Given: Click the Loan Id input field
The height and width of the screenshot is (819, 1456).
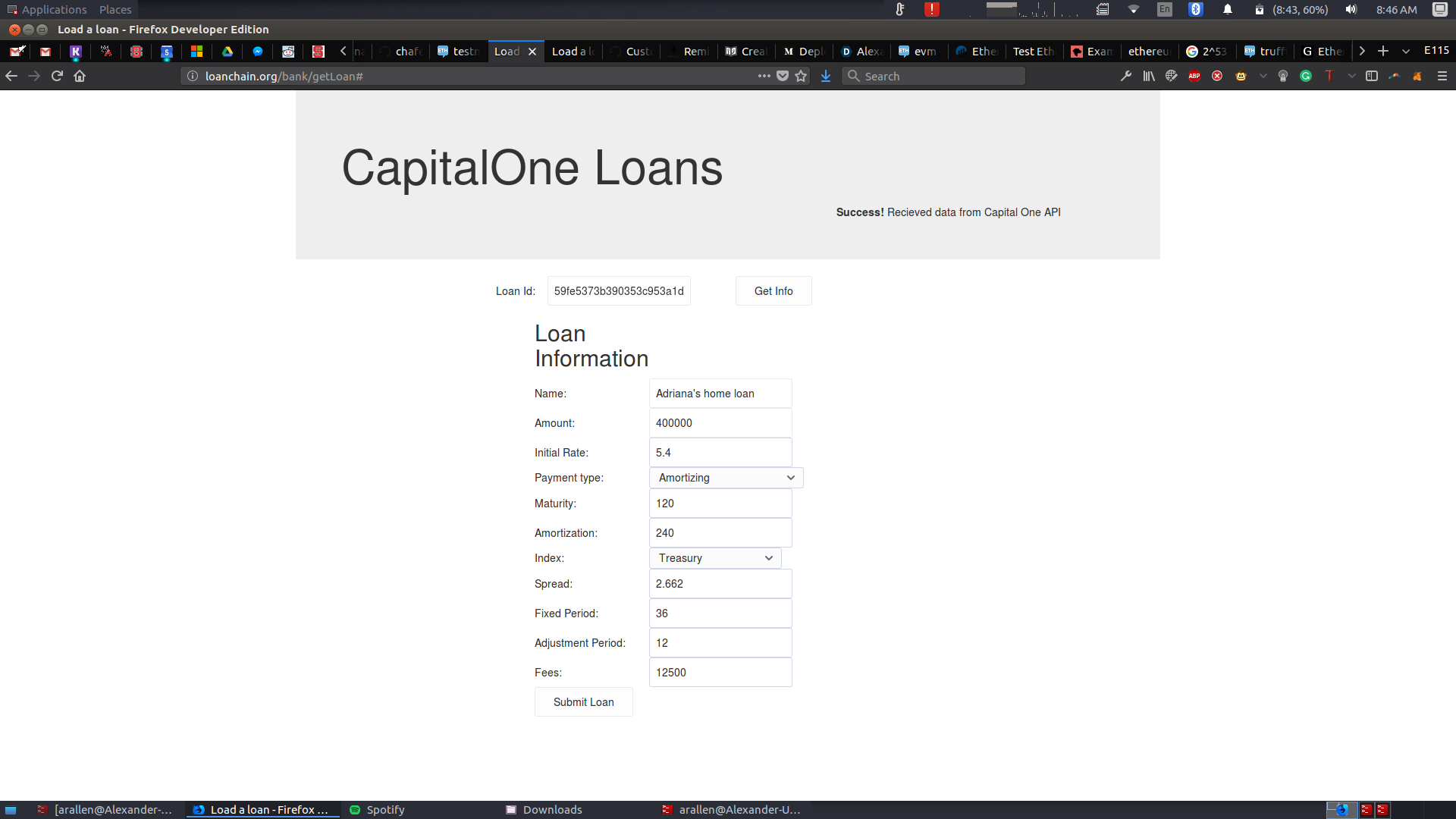Looking at the screenshot, I should coord(619,291).
